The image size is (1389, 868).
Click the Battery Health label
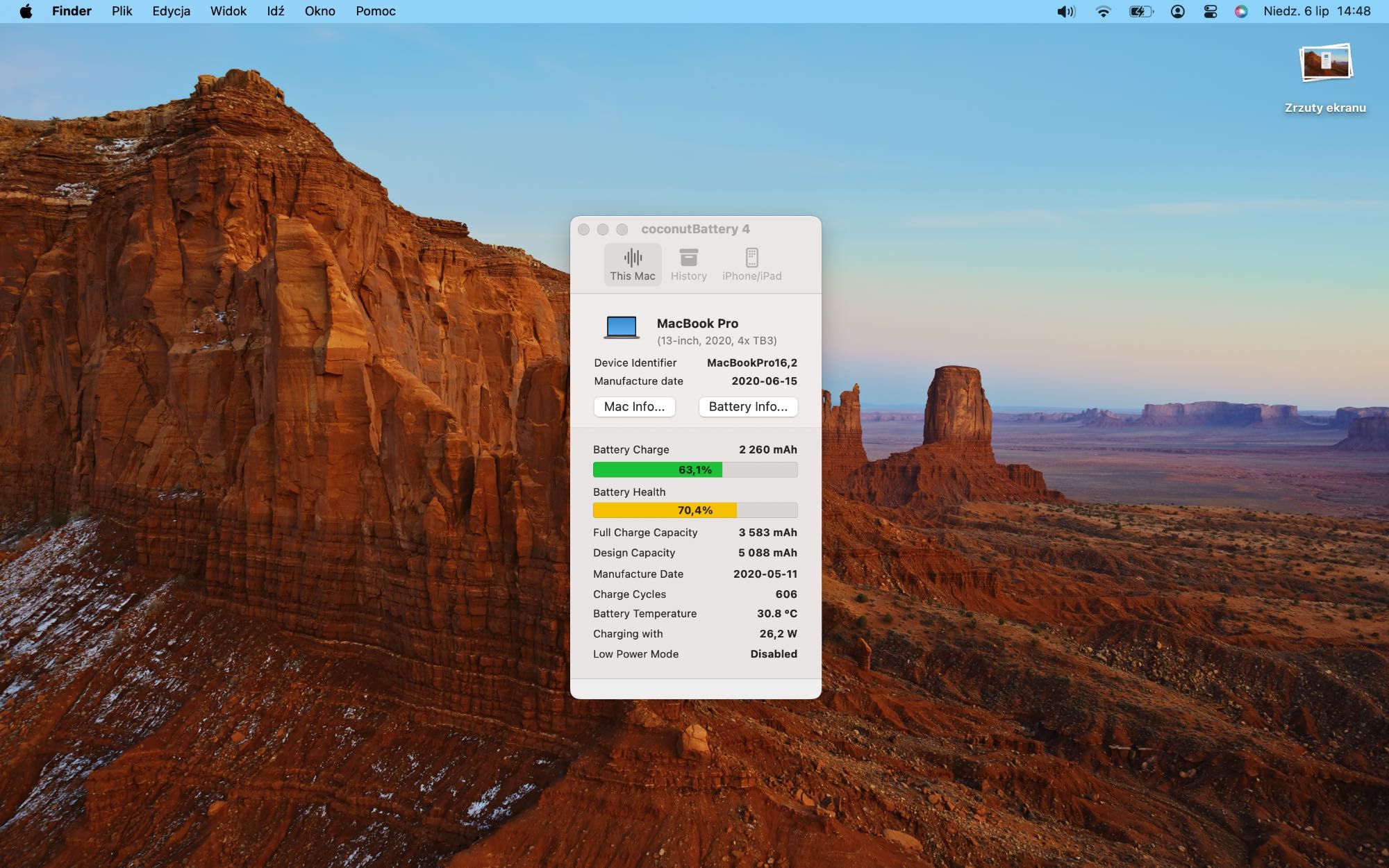[x=629, y=492]
